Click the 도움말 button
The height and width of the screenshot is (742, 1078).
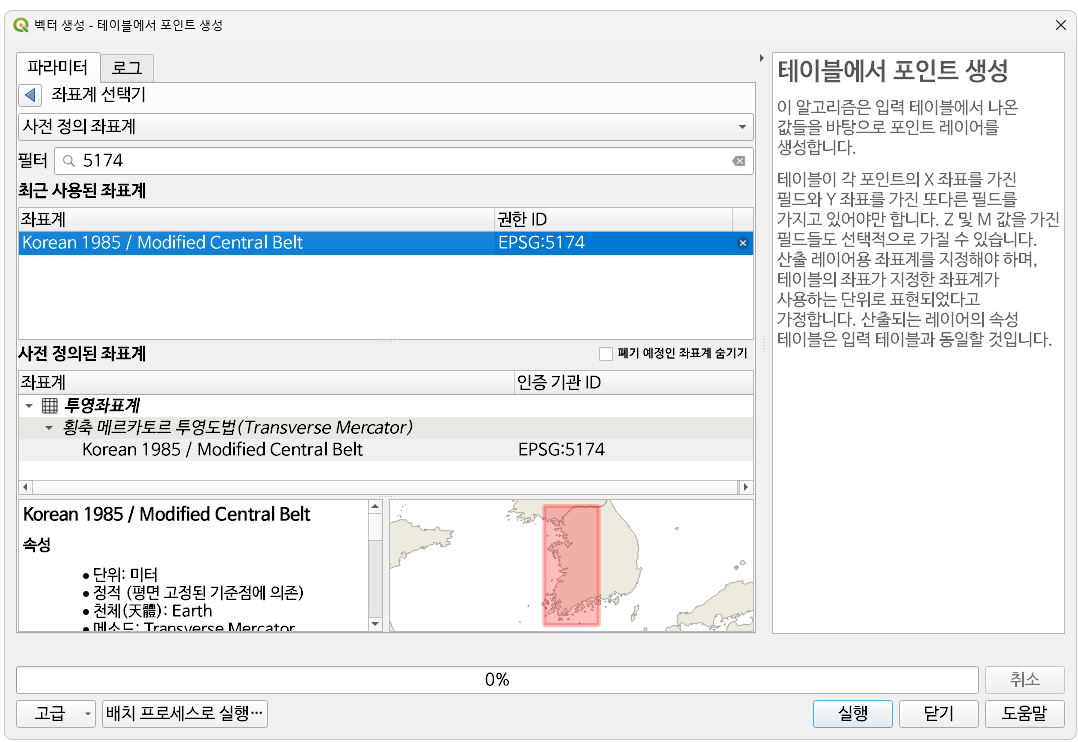[1024, 714]
